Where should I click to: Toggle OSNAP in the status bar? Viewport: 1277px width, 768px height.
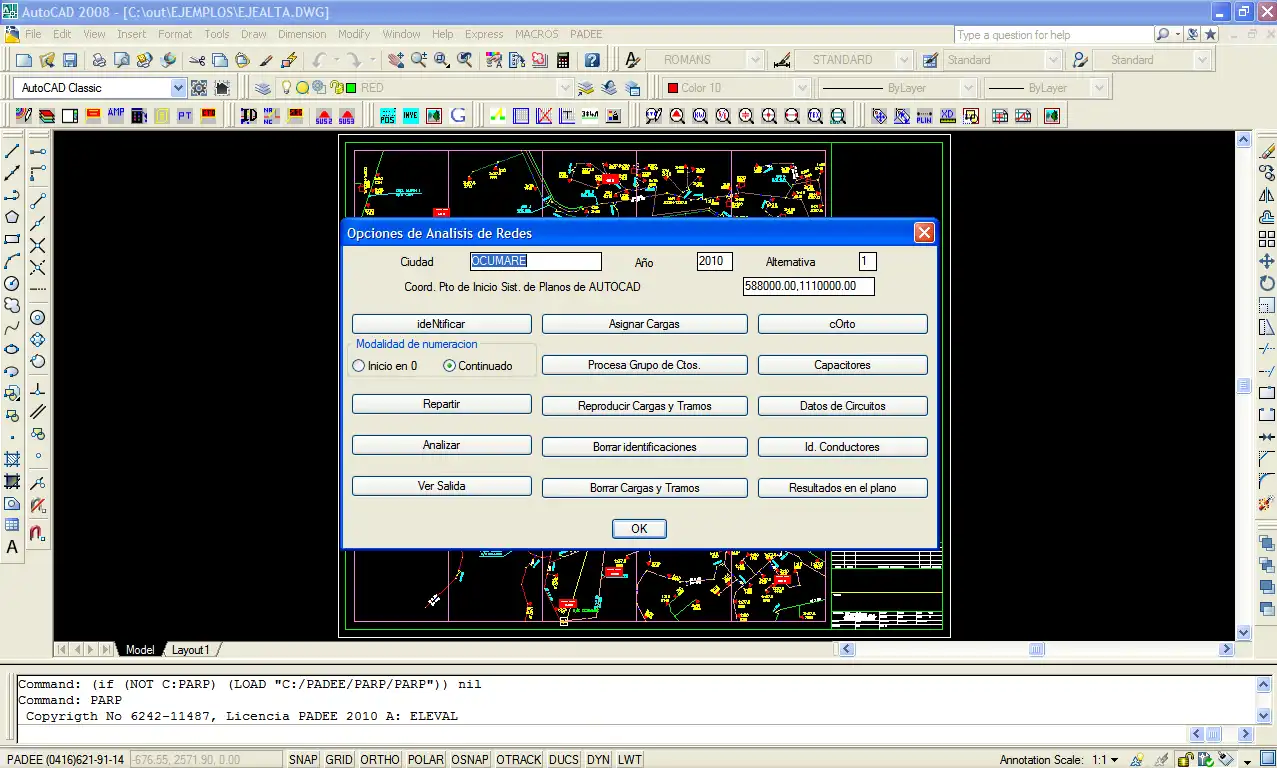(469, 760)
